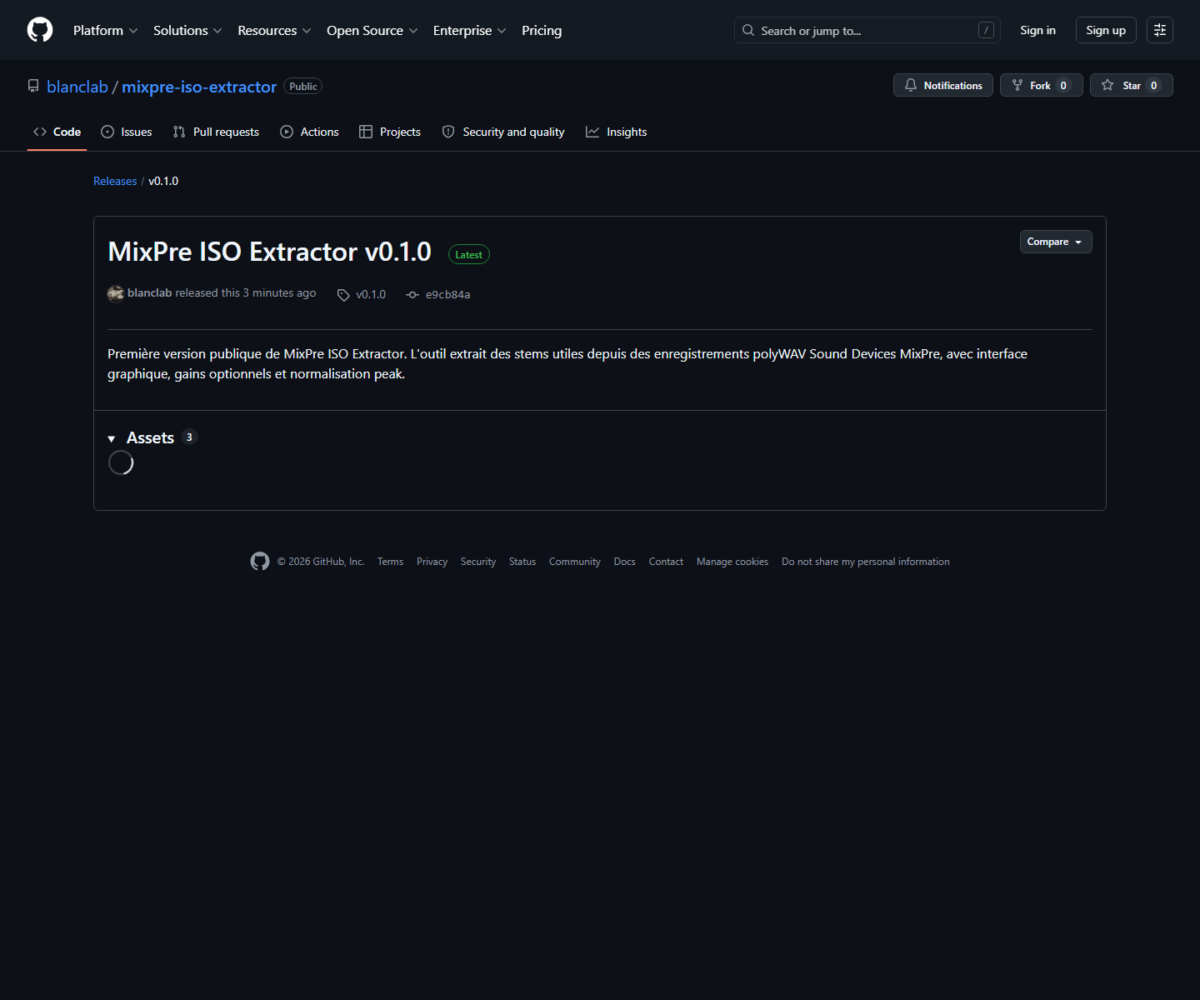Click the MixPre ISO Extractor v0.1.0 title

pyautogui.click(x=269, y=252)
